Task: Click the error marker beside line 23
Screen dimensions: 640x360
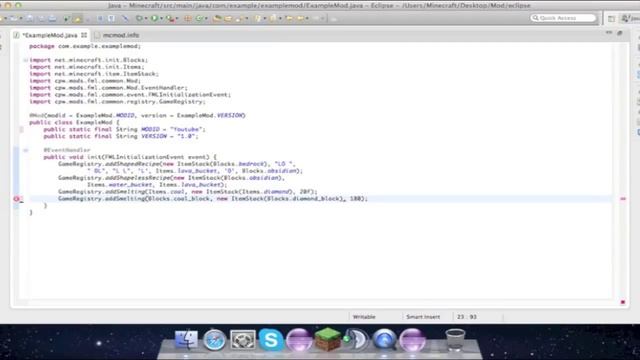Action: point(16,199)
